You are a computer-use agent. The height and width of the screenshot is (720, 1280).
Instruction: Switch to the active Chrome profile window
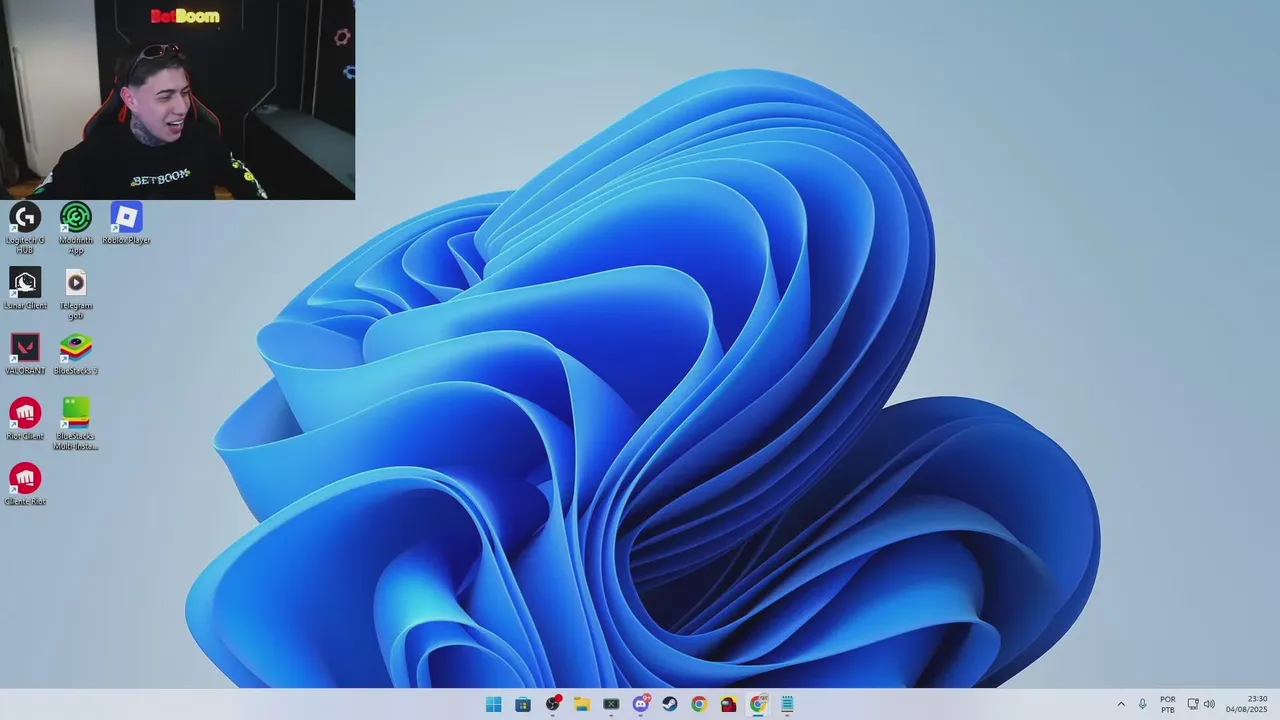pyautogui.click(x=758, y=704)
